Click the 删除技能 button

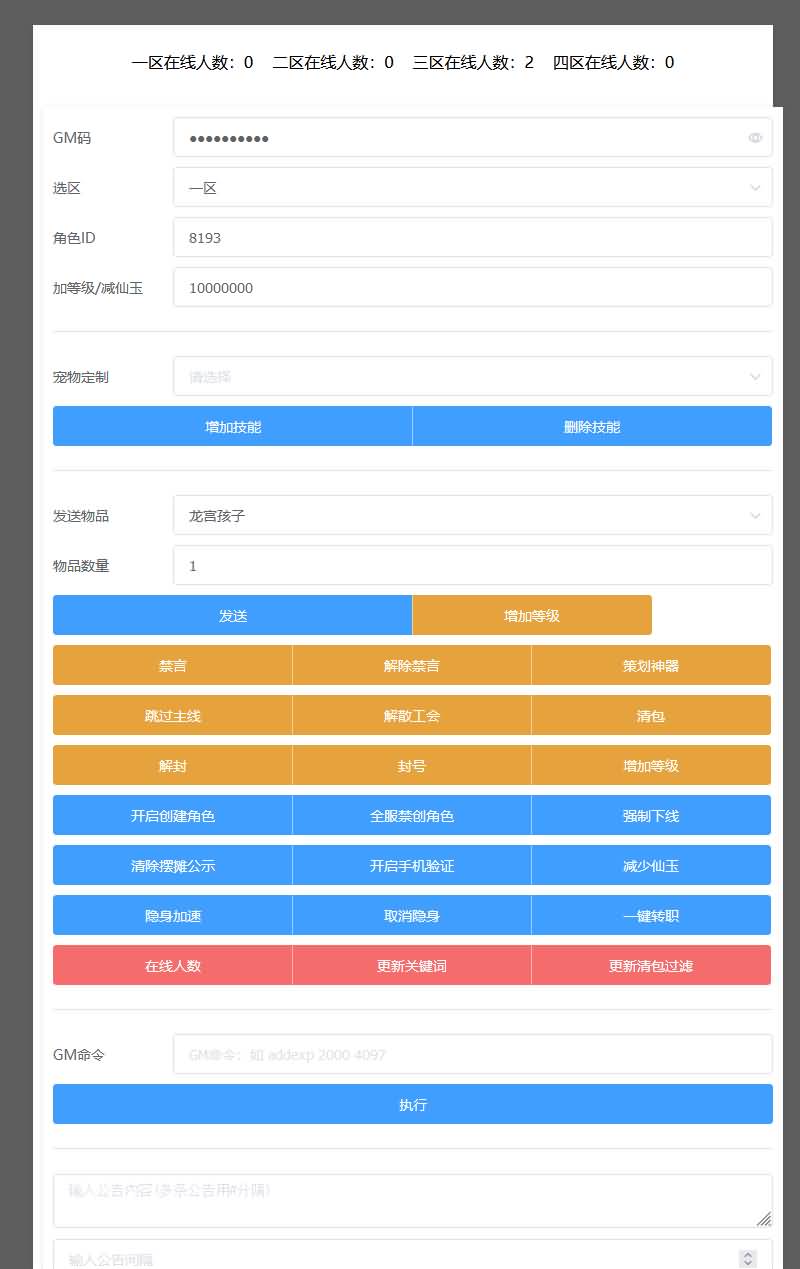coord(592,427)
